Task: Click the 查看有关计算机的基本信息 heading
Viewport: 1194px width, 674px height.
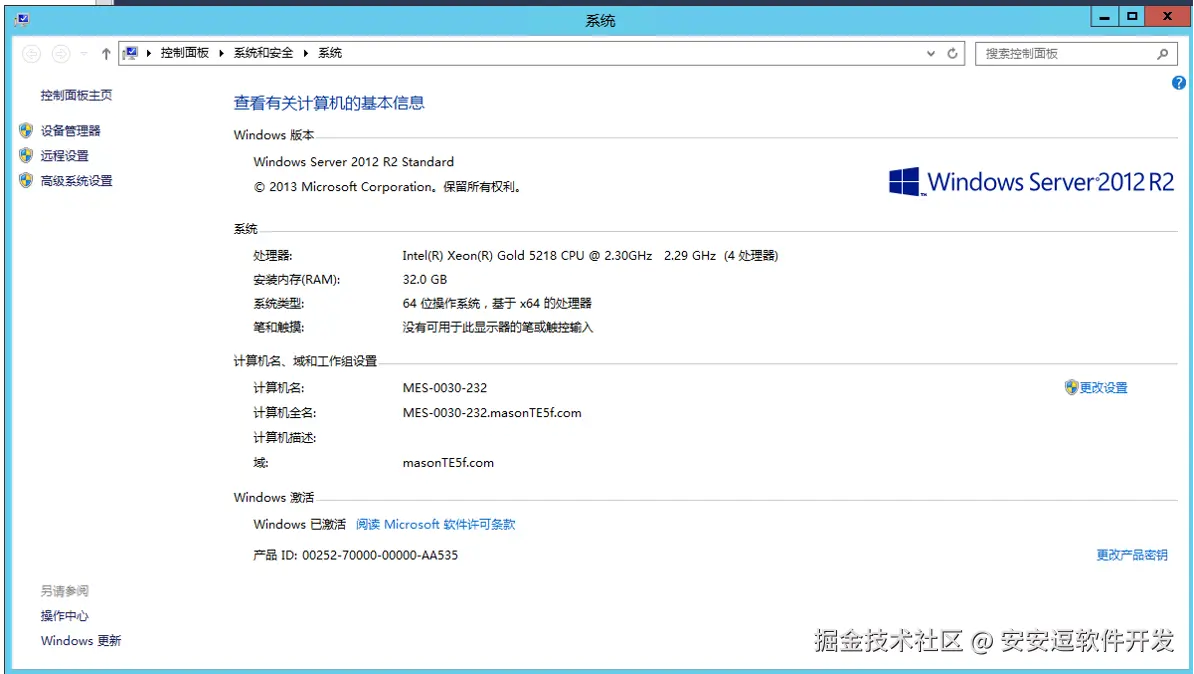Action: point(329,103)
